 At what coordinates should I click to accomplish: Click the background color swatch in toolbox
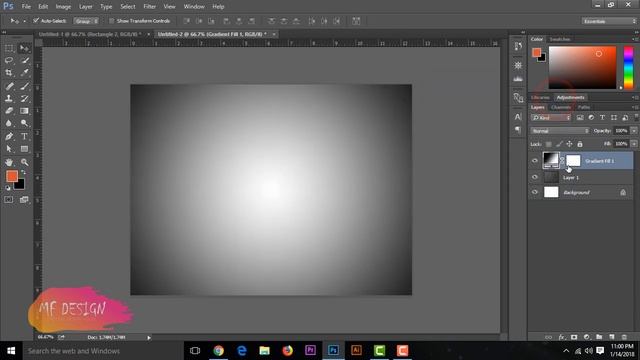[x=20, y=186]
